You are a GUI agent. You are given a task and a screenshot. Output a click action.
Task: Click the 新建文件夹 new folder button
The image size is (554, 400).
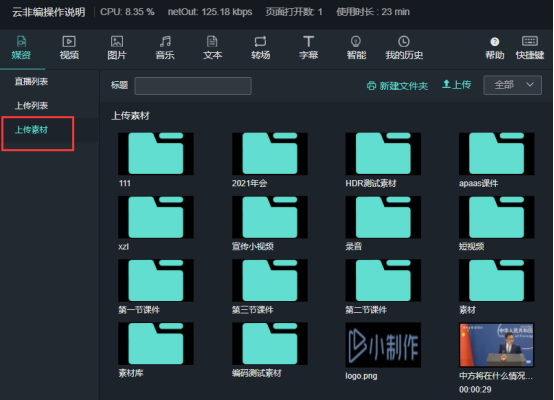(397, 86)
